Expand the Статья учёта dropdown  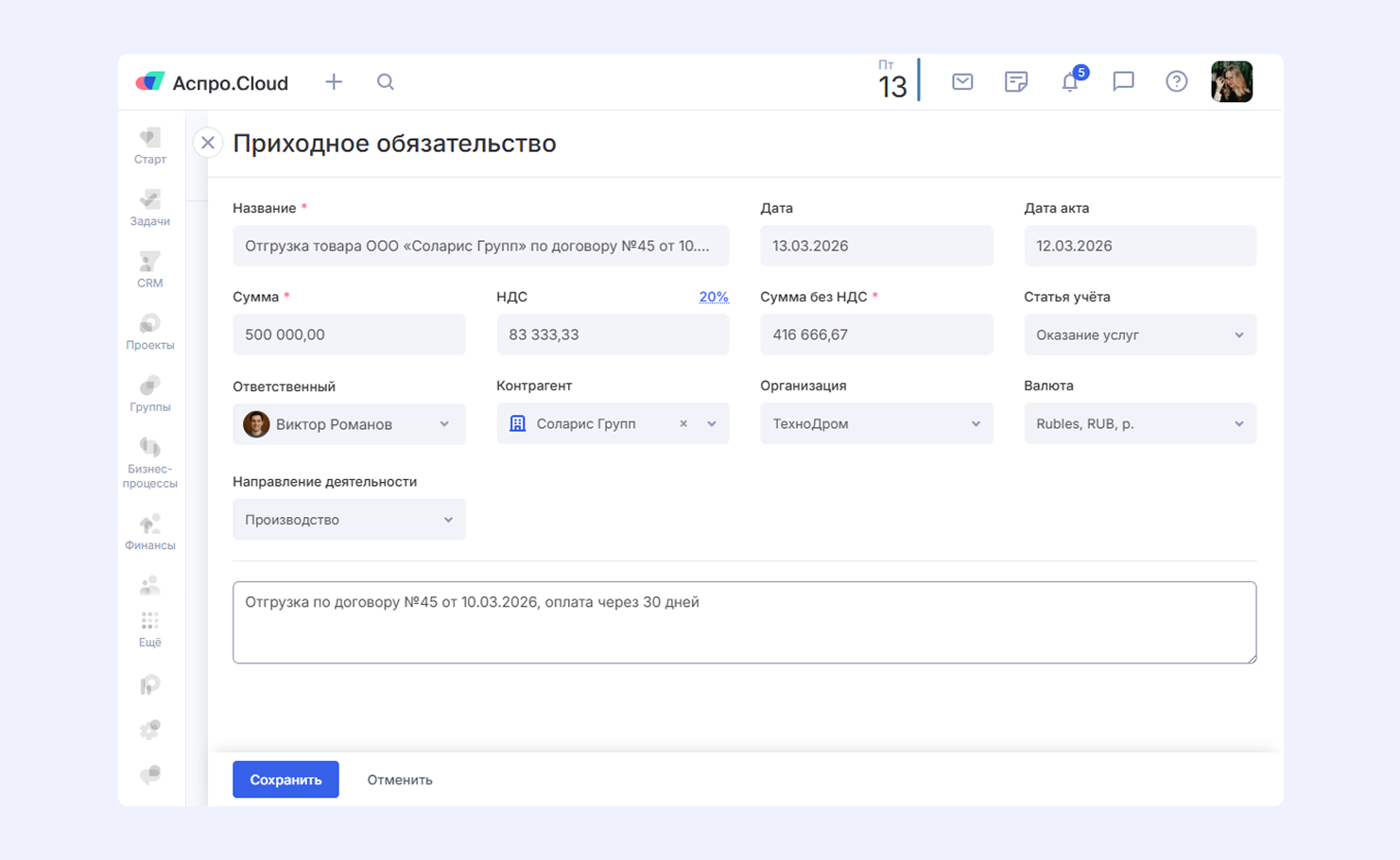tap(1139, 335)
